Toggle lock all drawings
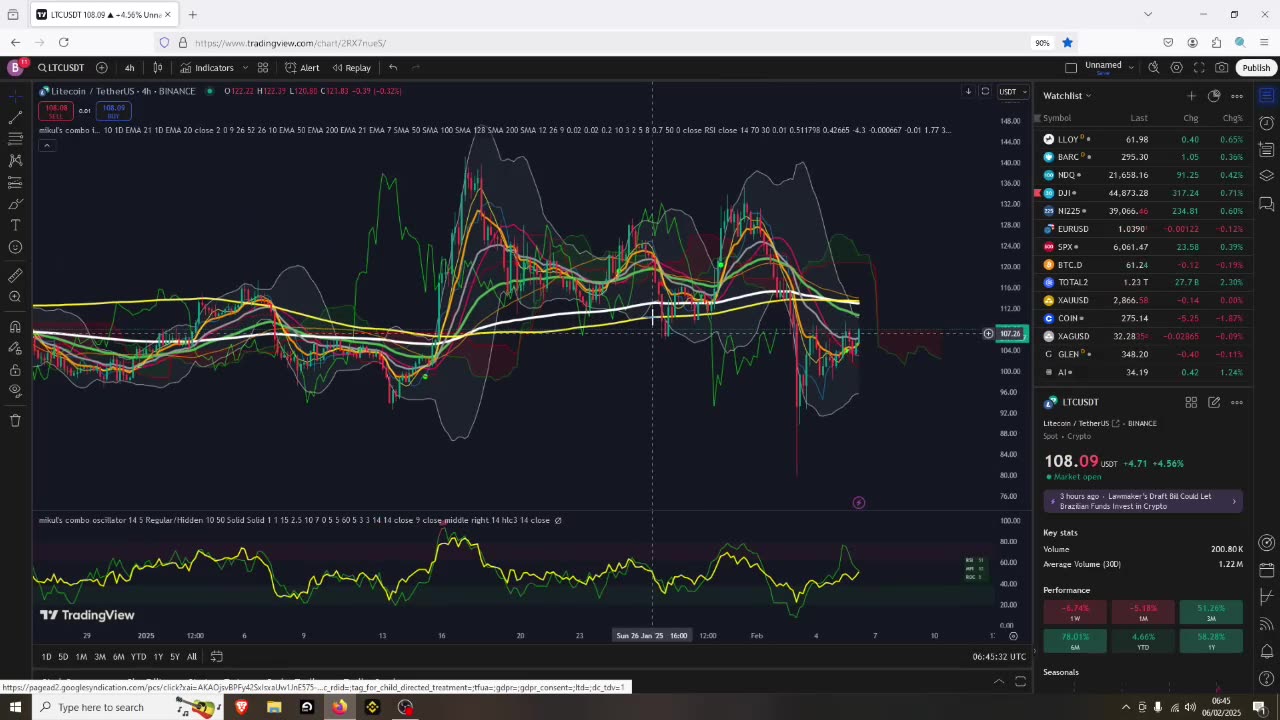1280x720 pixels. click(x=15, y=369)
